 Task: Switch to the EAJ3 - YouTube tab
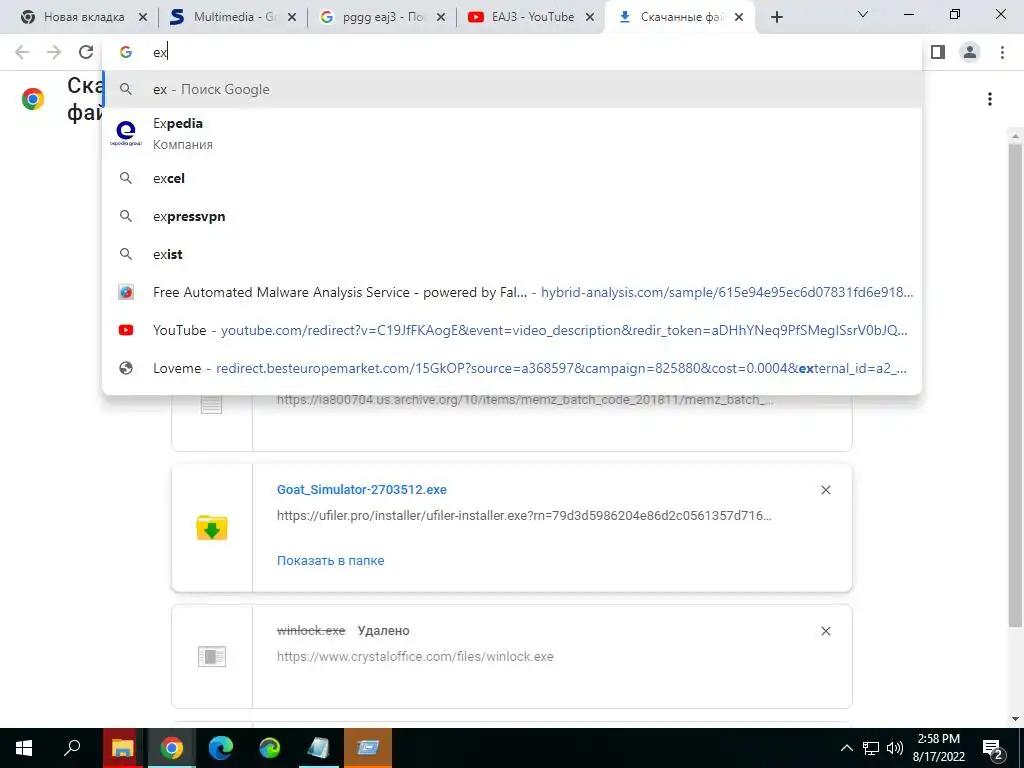[x=531, y=17]
